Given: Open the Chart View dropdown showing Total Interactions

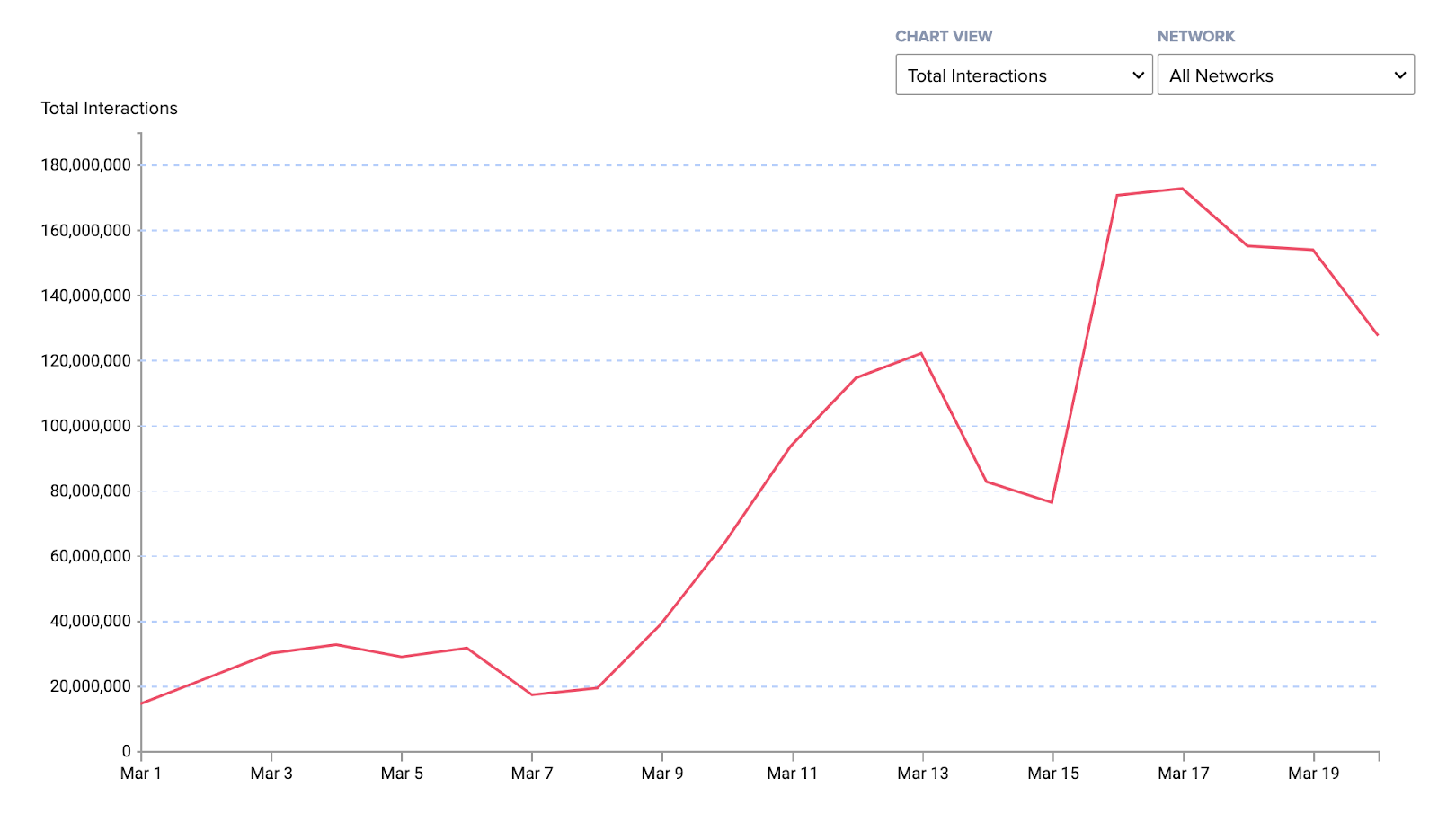Looking at the screenshot, I should tap(1024, 75).
